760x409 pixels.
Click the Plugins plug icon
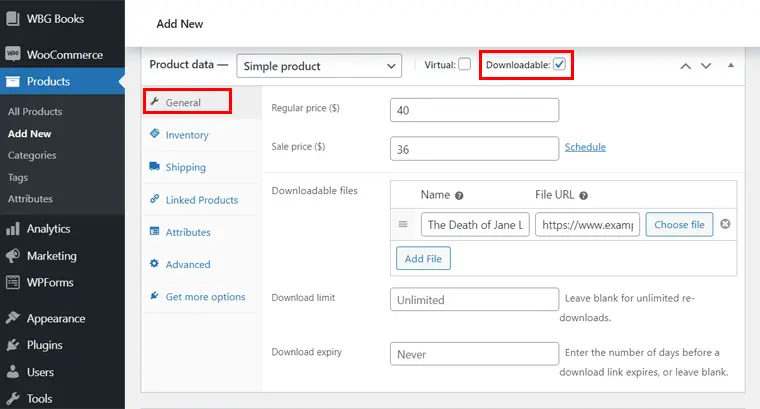(13, 345)
